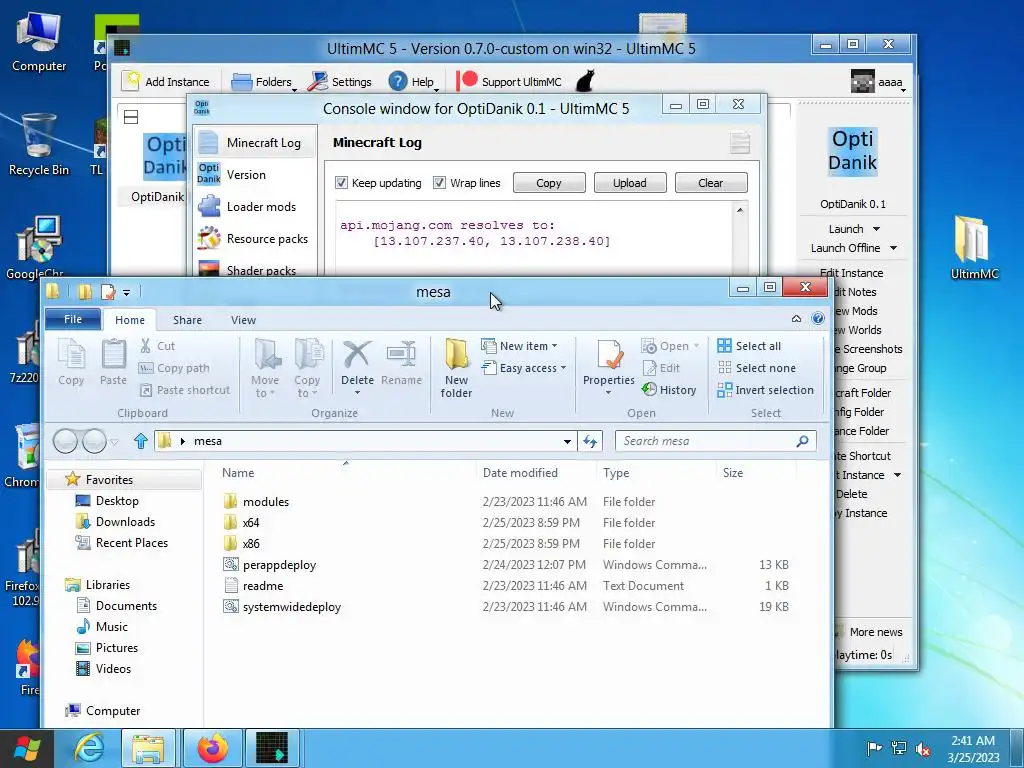Screen dimensions: 1024x768
Task: Open the Help menu in UltimMC
Action: [413, 82]
